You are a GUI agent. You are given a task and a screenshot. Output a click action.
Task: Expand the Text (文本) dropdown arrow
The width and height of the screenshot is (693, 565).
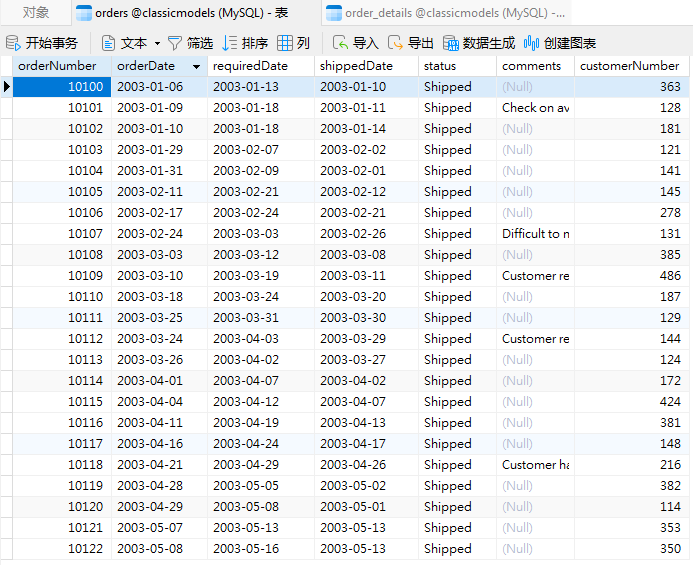[157, 43]
